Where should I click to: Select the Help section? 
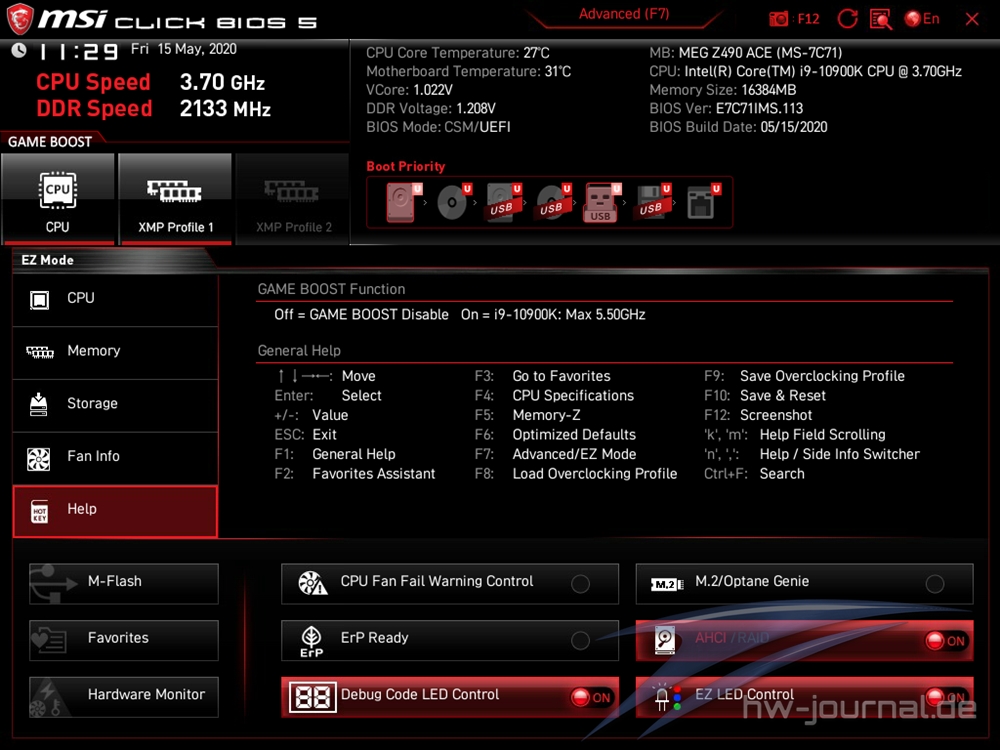click(115, 511)
